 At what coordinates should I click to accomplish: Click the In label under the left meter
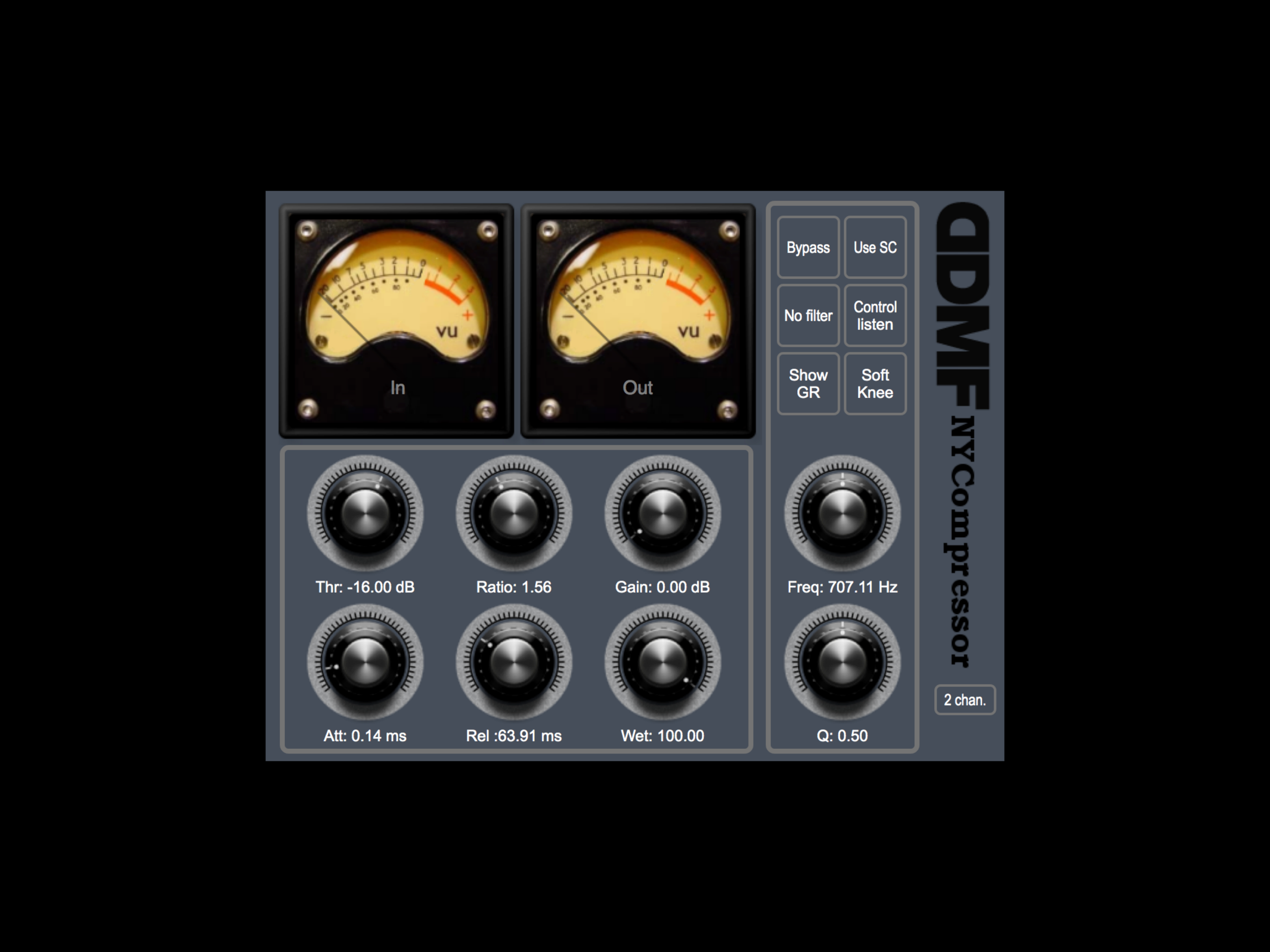tap(396, 388)
